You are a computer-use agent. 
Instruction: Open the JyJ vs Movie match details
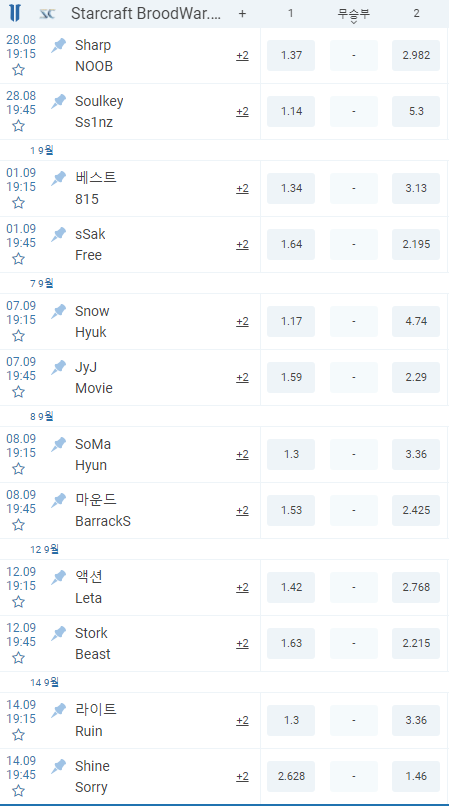coord(94,378)
